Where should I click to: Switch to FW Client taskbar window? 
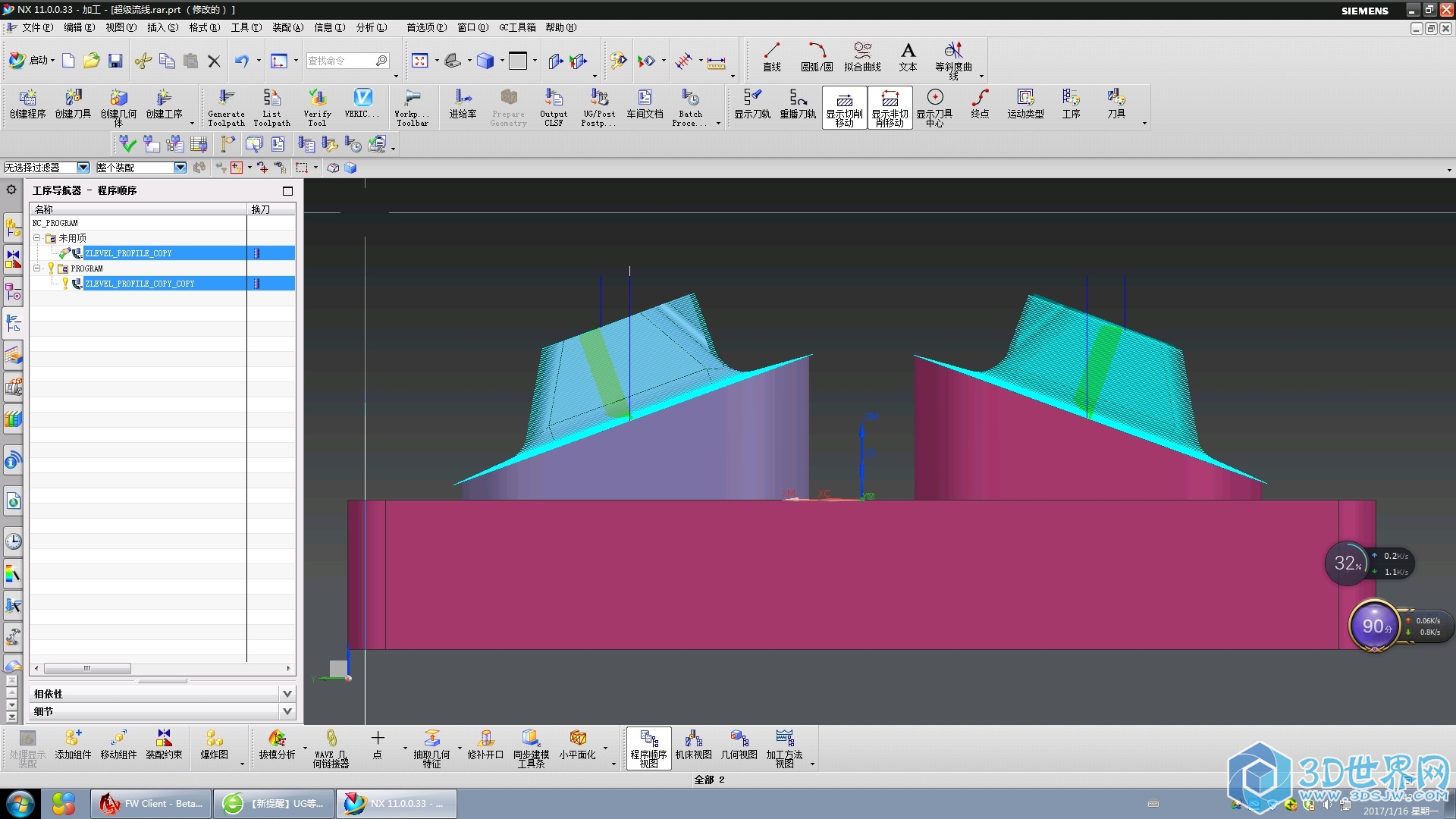151,804
